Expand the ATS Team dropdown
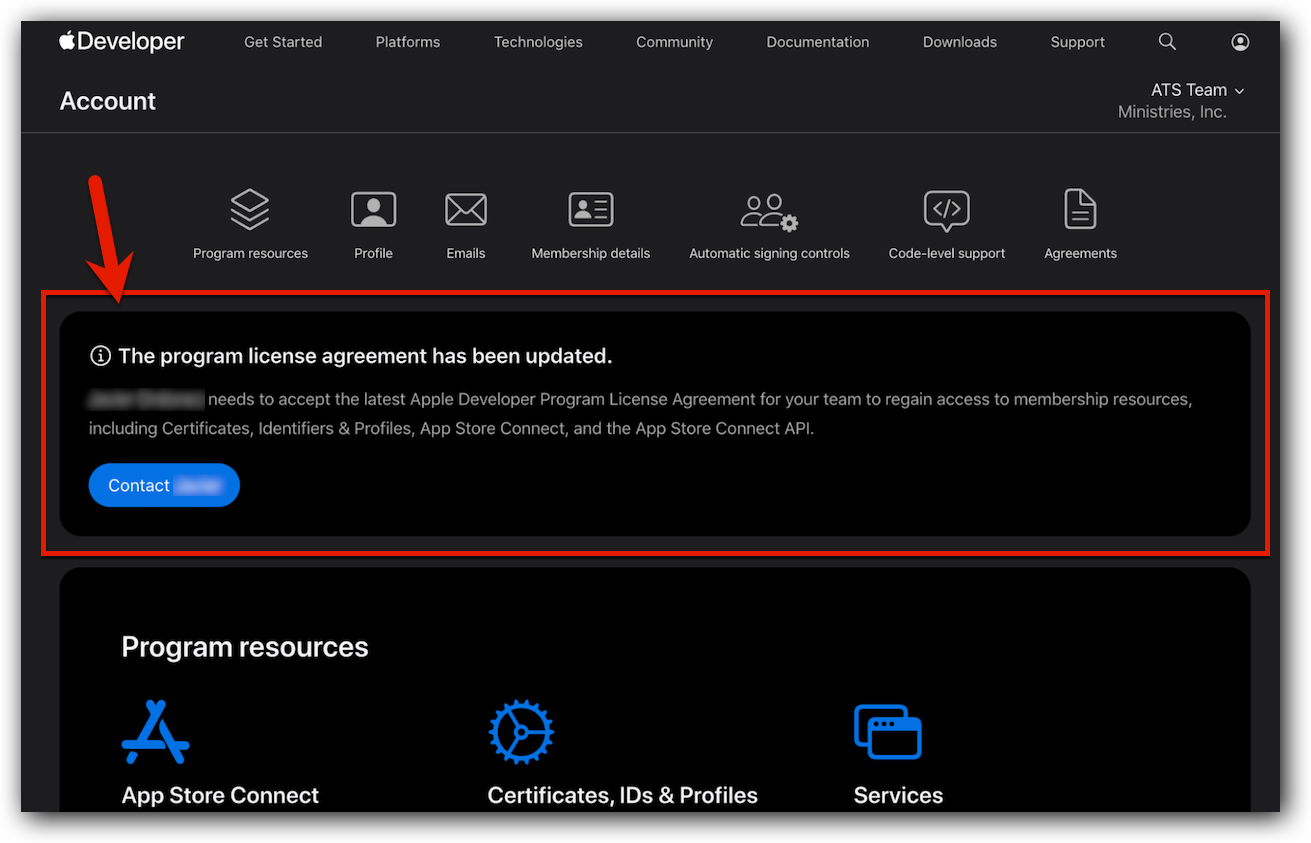 click(x=1197, y=90)
